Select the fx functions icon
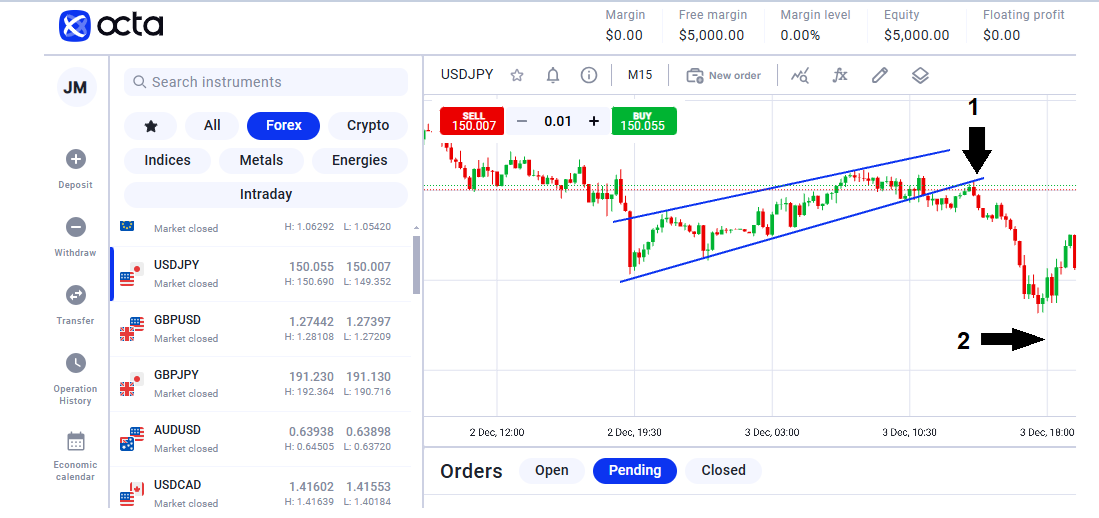Image resolution: width=1099 pixels, height=518 pixels. (840, 75)
